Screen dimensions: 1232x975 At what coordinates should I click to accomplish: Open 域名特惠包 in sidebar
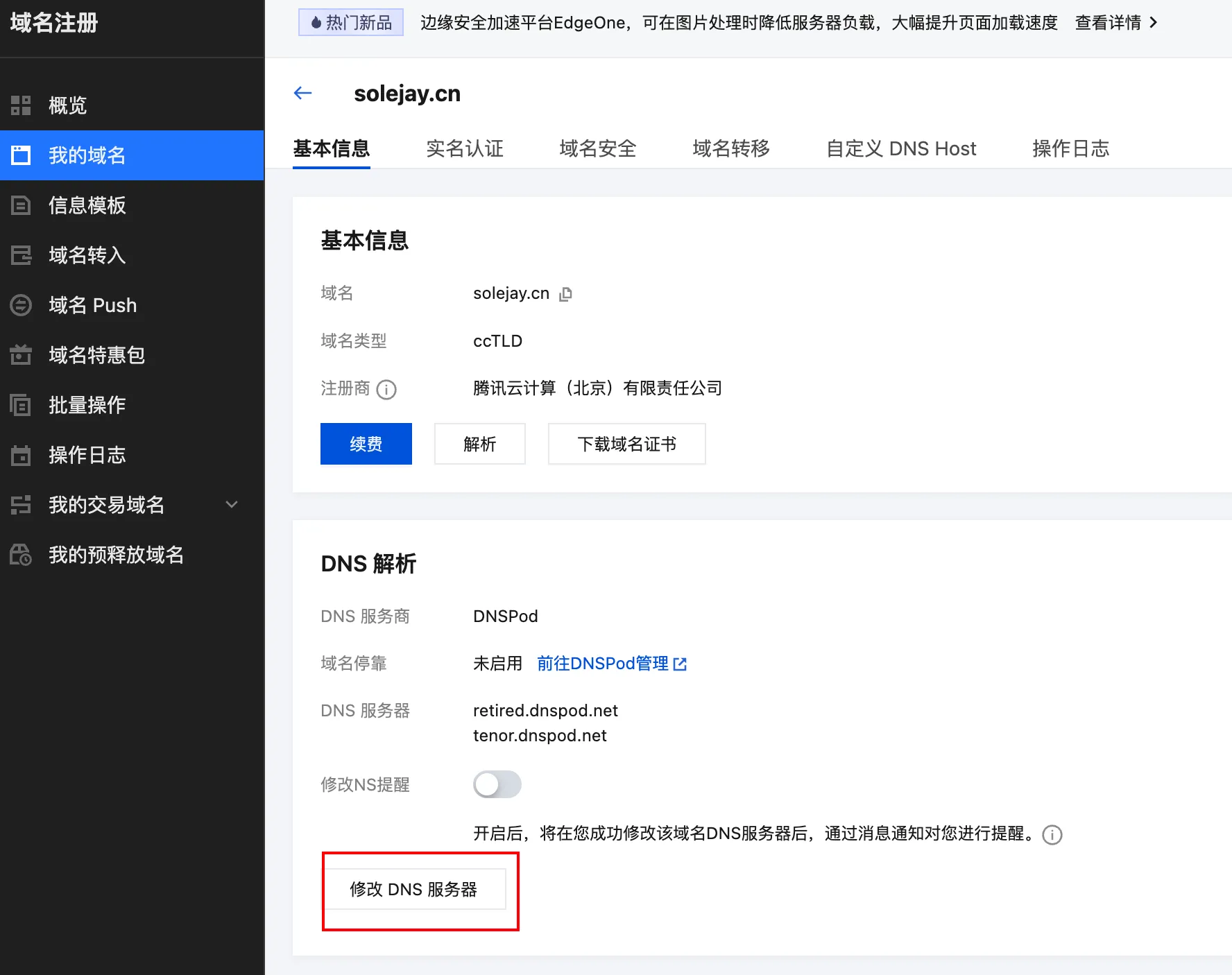click(x=96, y=355)
